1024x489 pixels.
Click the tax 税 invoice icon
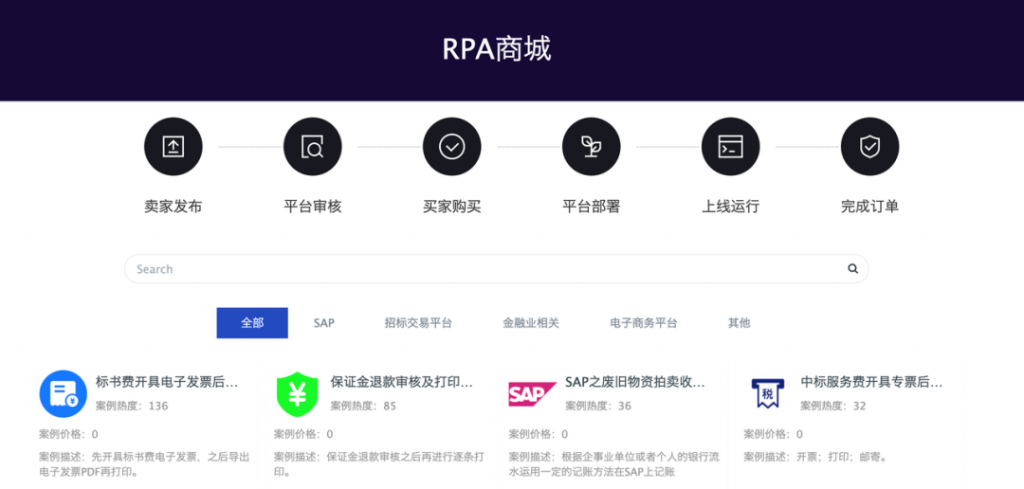766,393
